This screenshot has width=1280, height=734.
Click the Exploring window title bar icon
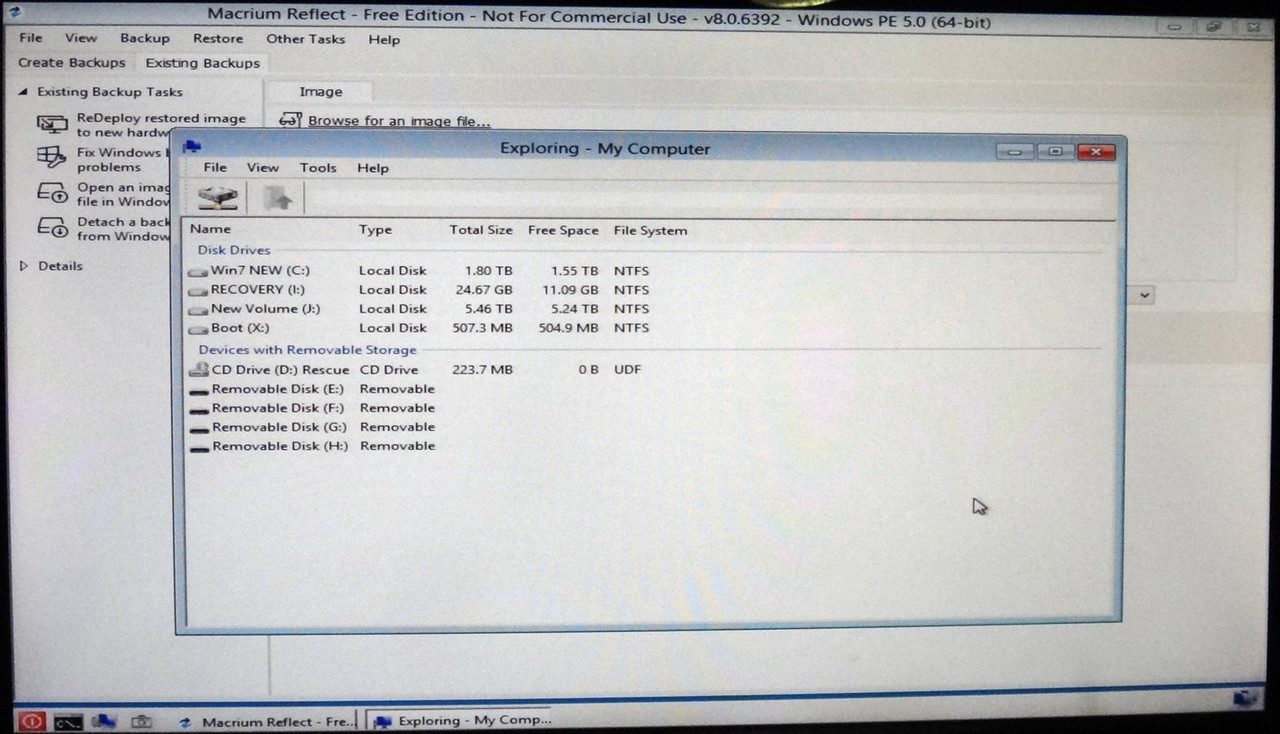coord(192,147)
